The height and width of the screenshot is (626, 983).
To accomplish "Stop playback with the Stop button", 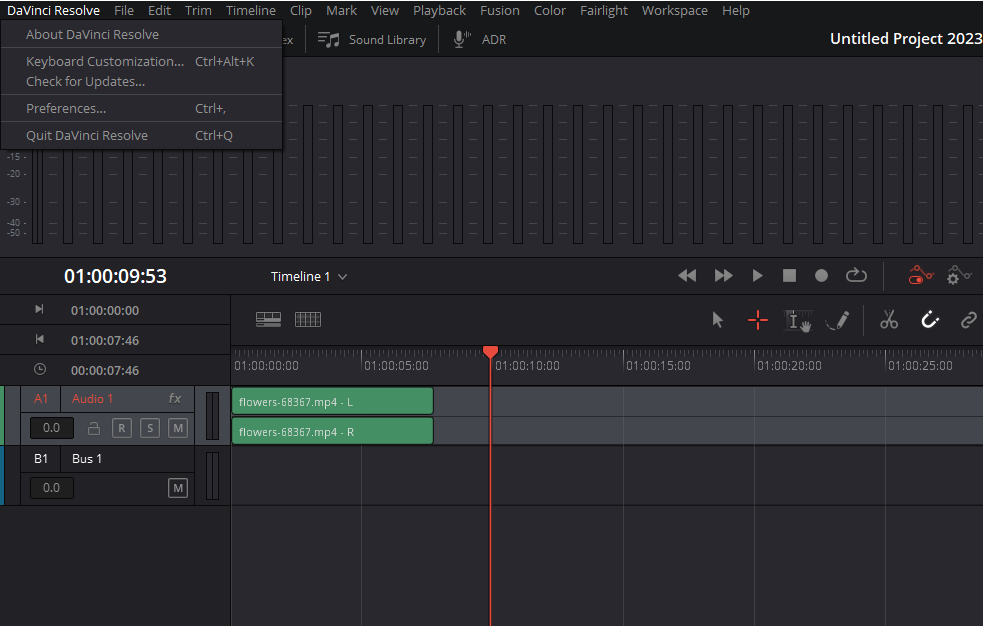I will pos(789,276).
